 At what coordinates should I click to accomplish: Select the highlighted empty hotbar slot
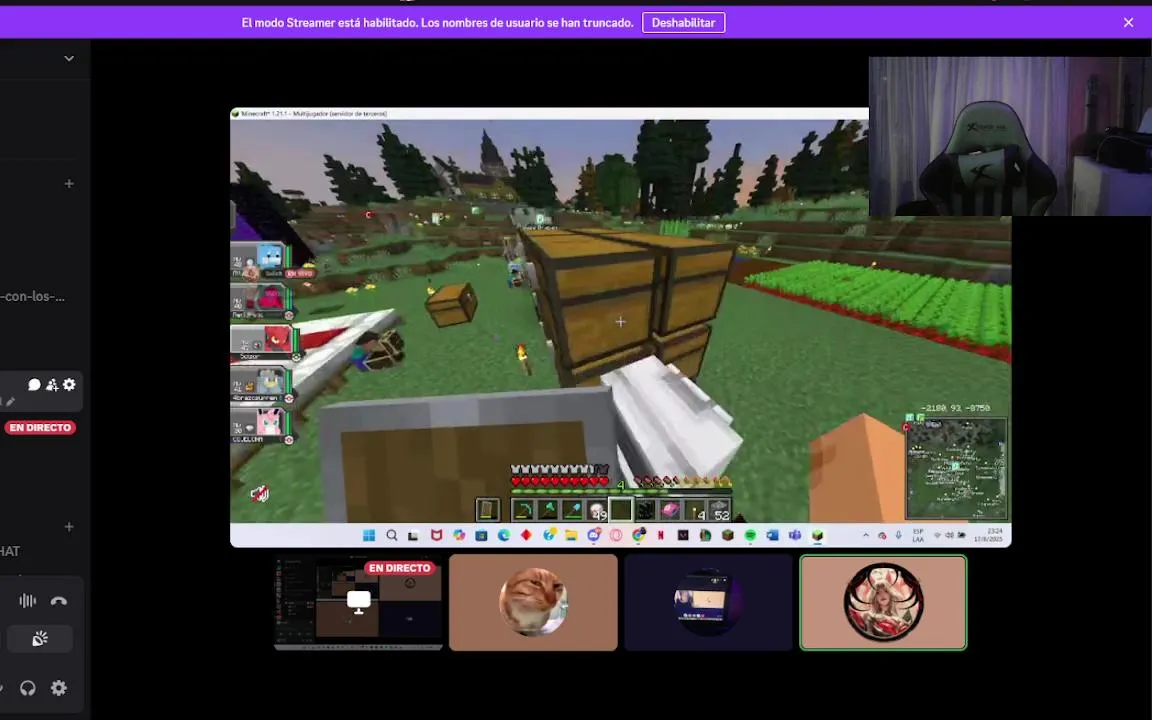pyautogui.click(x=621, y=509)
